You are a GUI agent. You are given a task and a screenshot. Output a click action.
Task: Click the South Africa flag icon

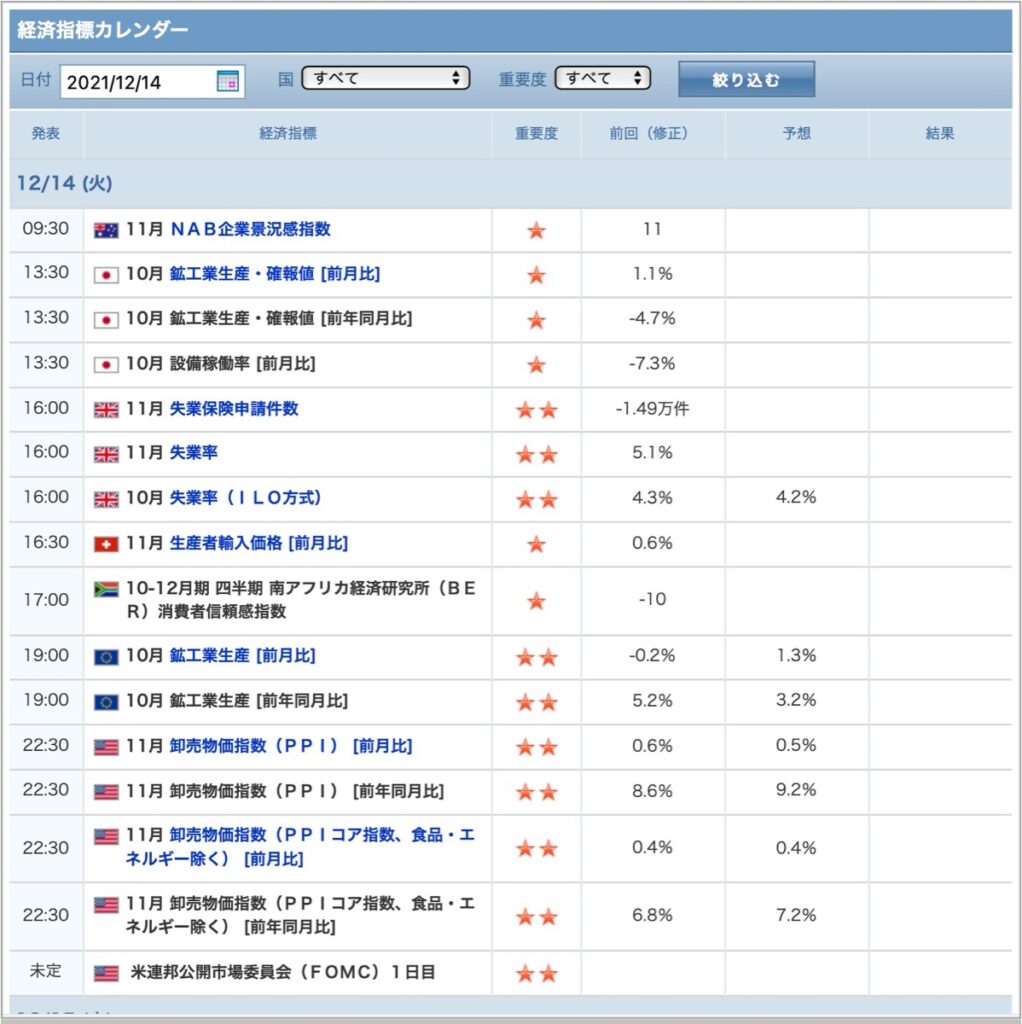tap(106, 590)
